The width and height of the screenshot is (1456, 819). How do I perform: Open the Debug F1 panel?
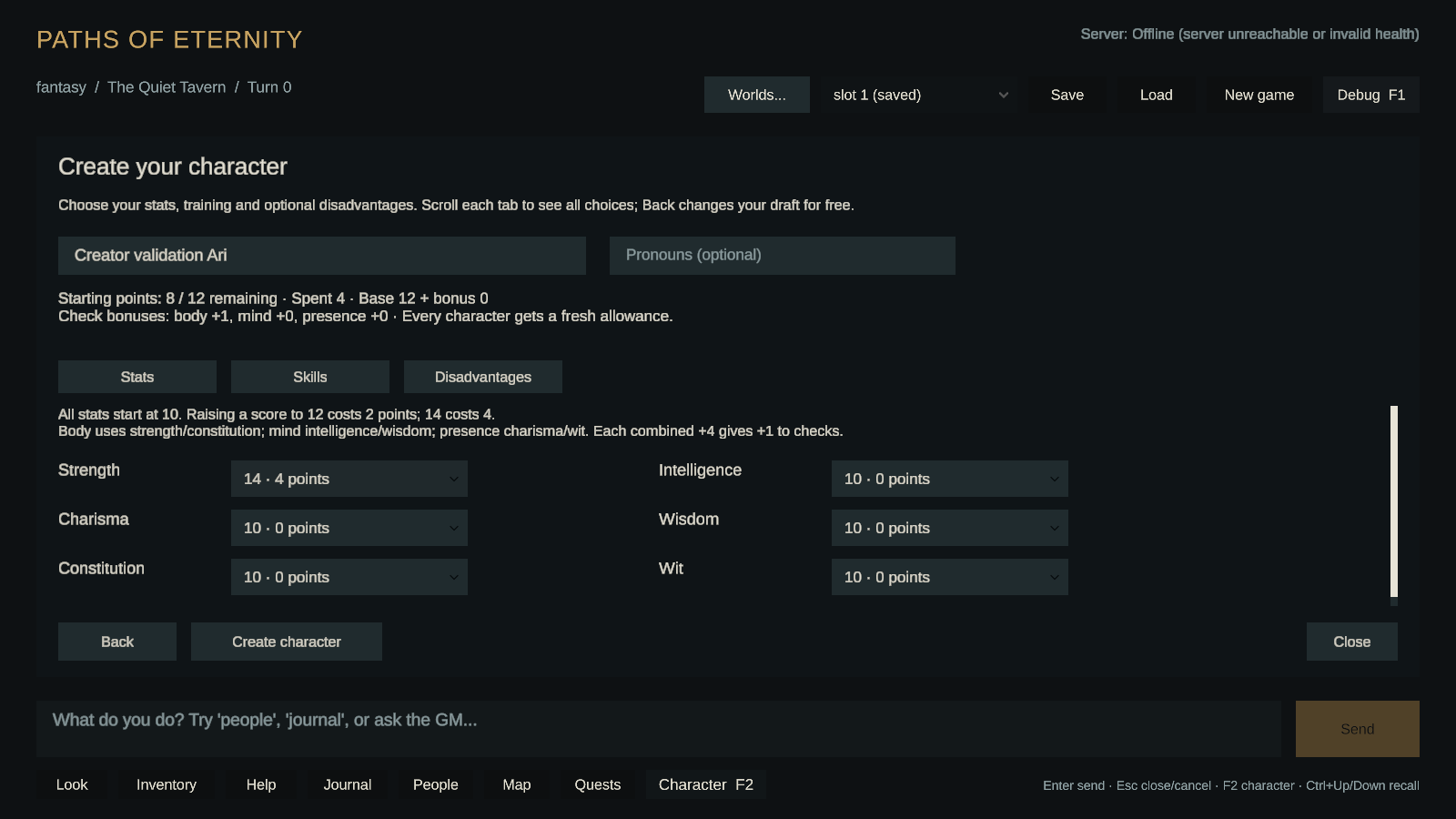[x=1371, y=95]
